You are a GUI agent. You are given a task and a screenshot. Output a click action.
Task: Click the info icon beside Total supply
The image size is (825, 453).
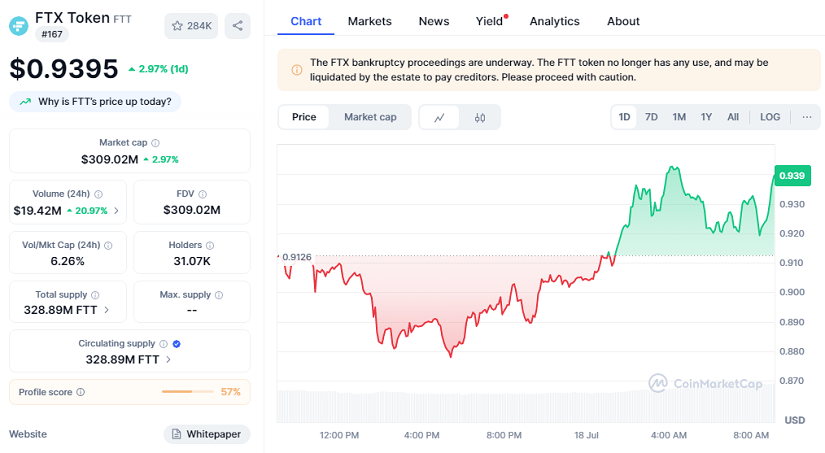95,295
